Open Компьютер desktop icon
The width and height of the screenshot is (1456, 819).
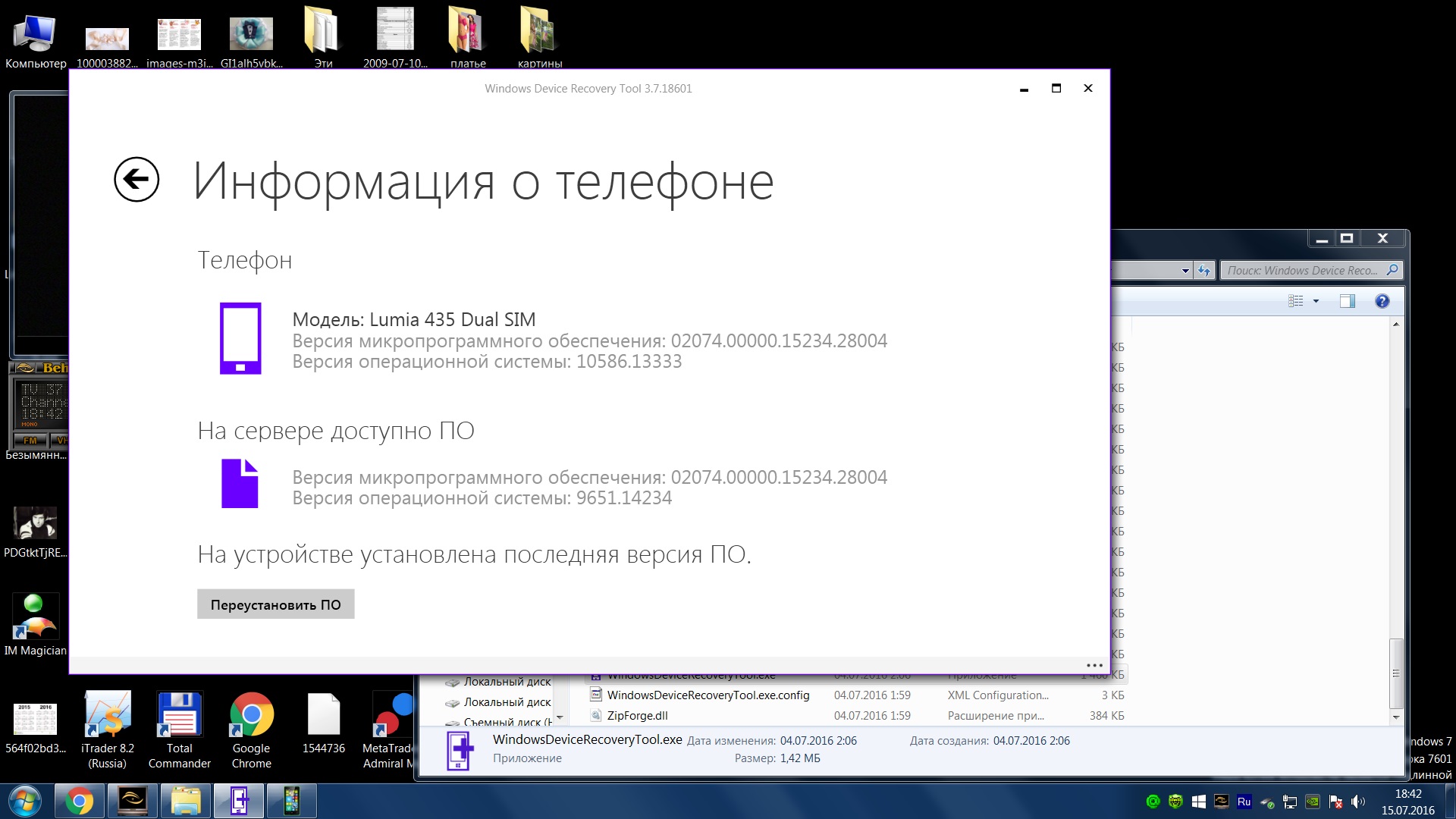pyautogui.click(x=35, y=40)
